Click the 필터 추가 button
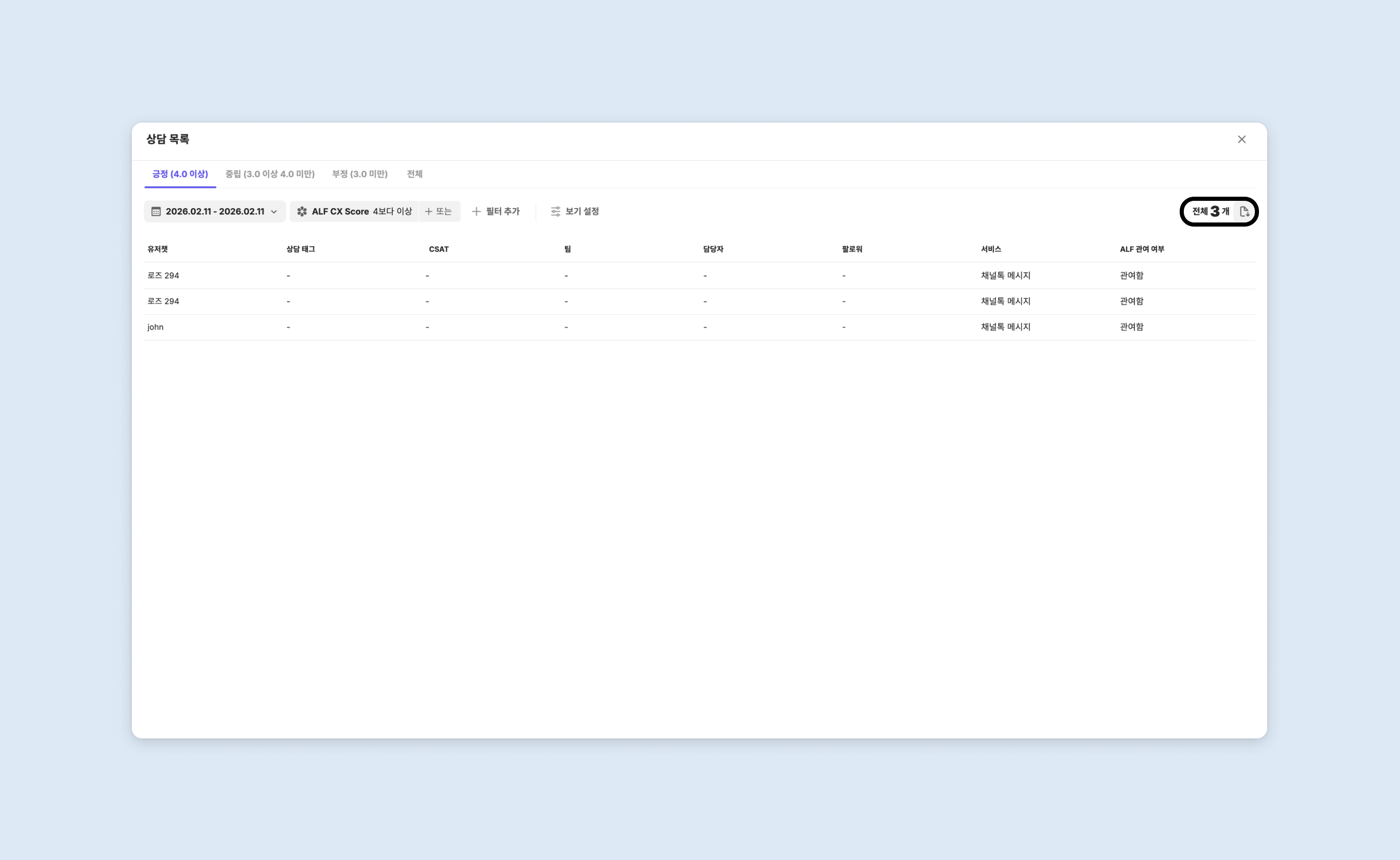This screenshot has height=860, width=1400. [x=502, y=212]
